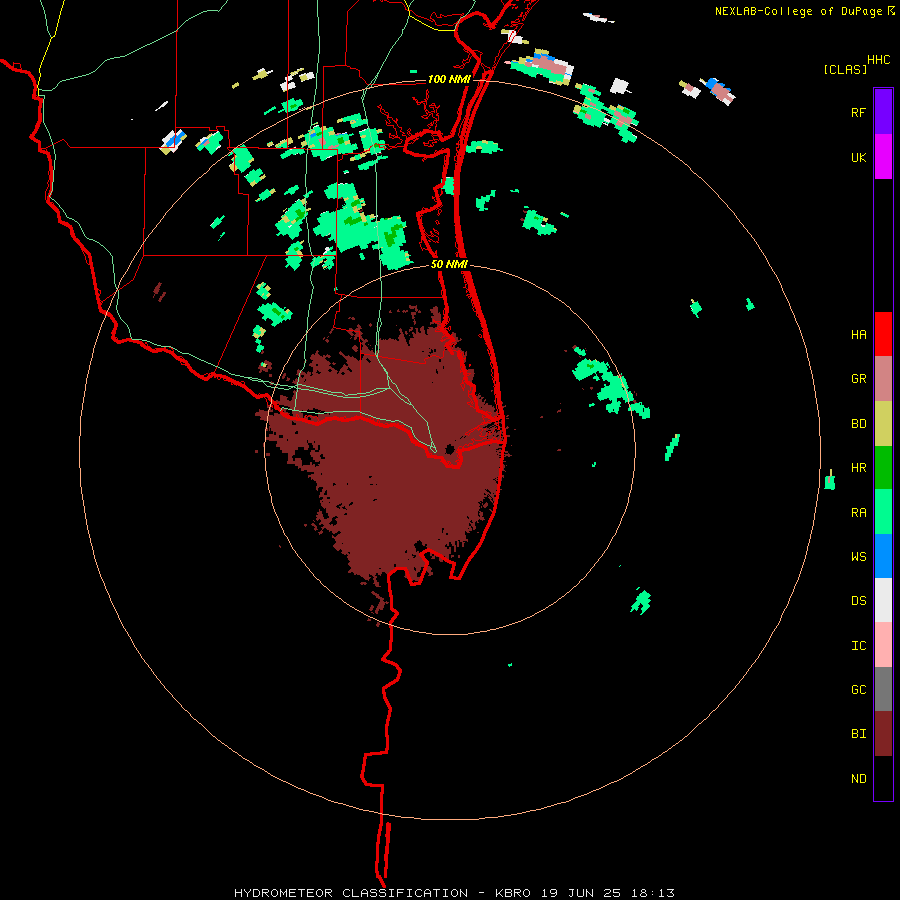
Task: Click the BI legend label
Action: 858,734
